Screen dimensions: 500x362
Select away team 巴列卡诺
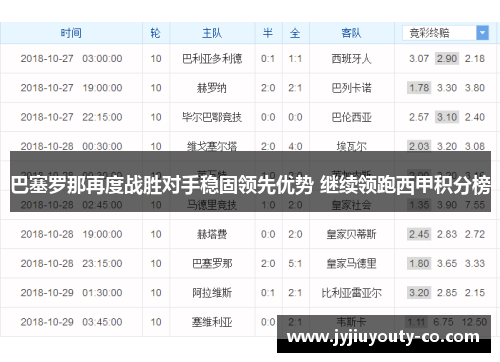pyautogui.click(x=351, y=88)
